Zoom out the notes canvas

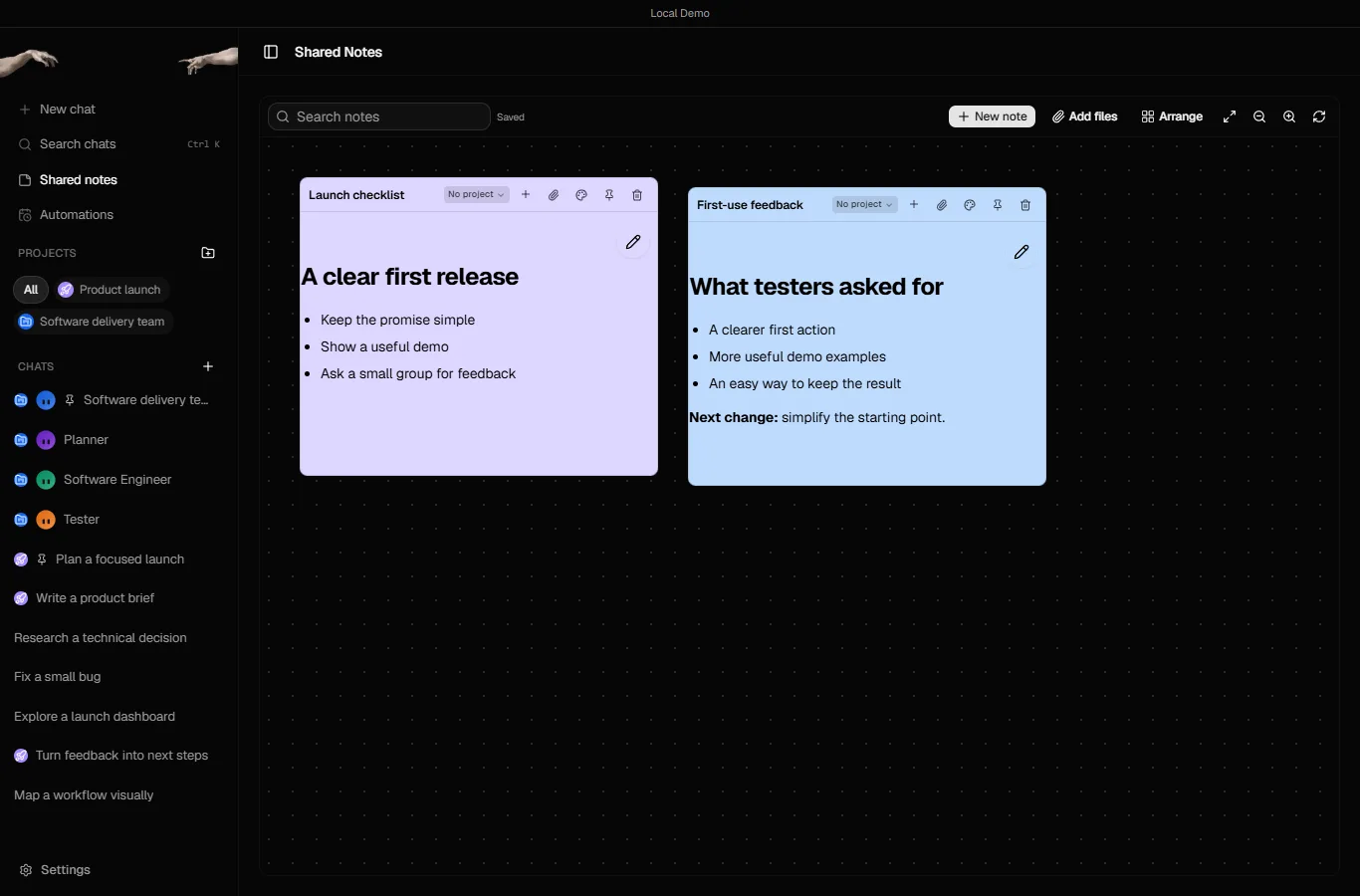click(1259, 116)
